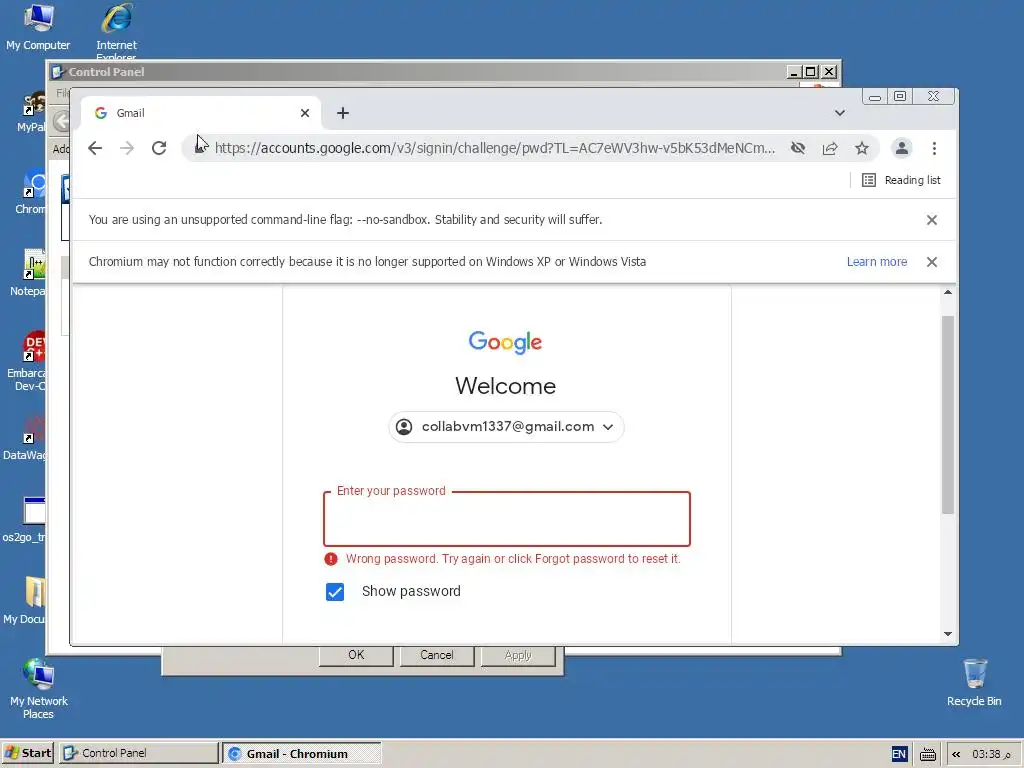Open the tracking protection eye icon in address bar
1024x768 pixels.
(797, 148)
